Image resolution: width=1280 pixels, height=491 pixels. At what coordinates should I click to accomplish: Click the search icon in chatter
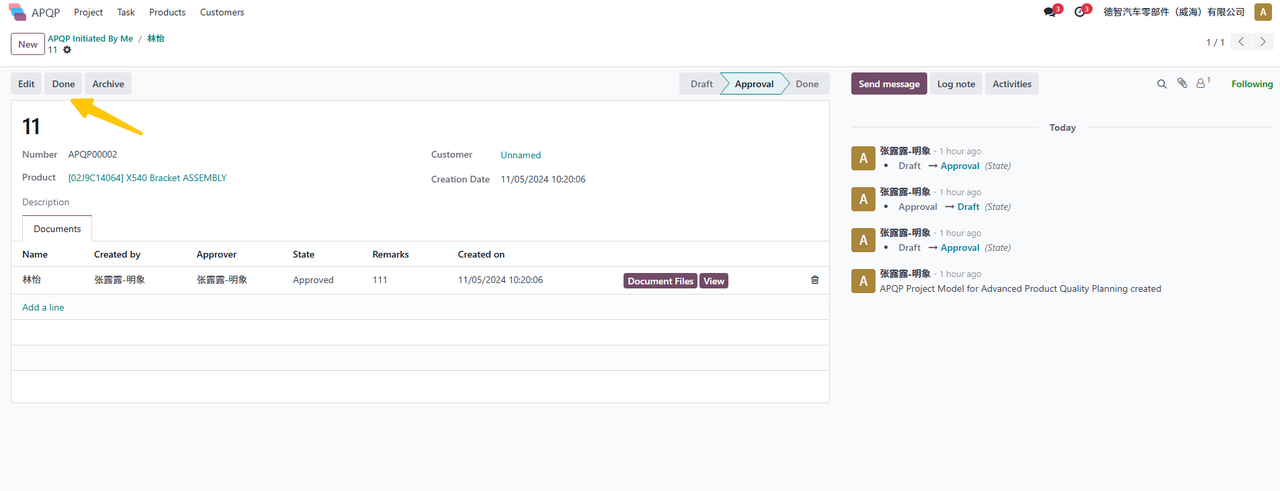point(1161,84)
